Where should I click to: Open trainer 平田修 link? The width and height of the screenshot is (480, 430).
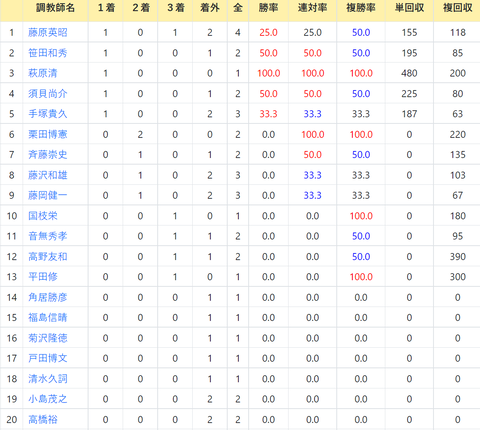(43, 277)
